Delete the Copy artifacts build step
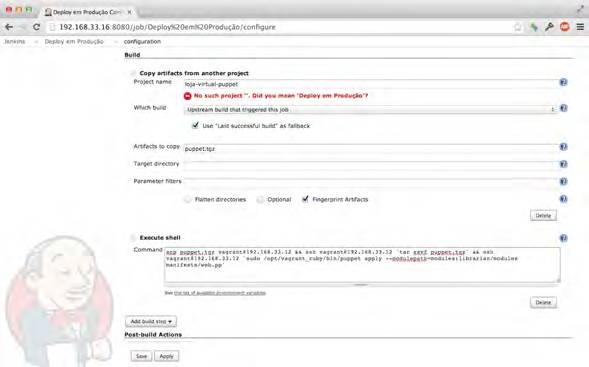589x367 pixels. tap(543, 216)
